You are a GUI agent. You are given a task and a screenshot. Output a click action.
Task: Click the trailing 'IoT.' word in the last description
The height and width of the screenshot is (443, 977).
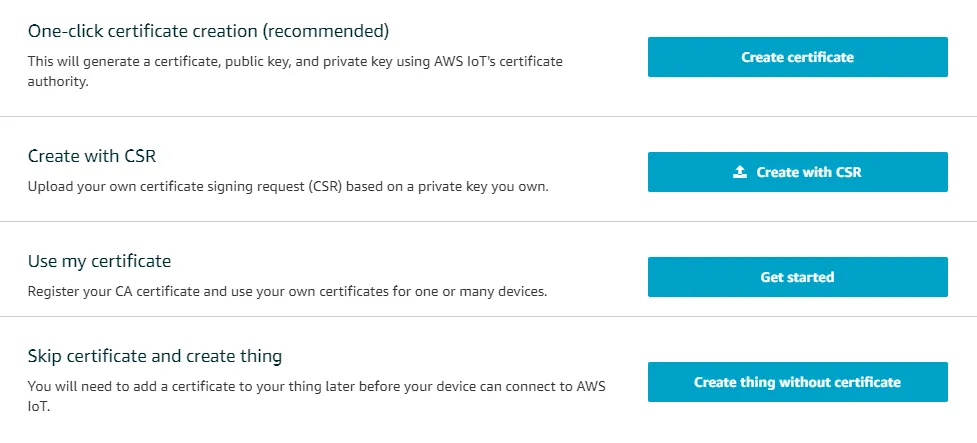(x=39, y=406)
